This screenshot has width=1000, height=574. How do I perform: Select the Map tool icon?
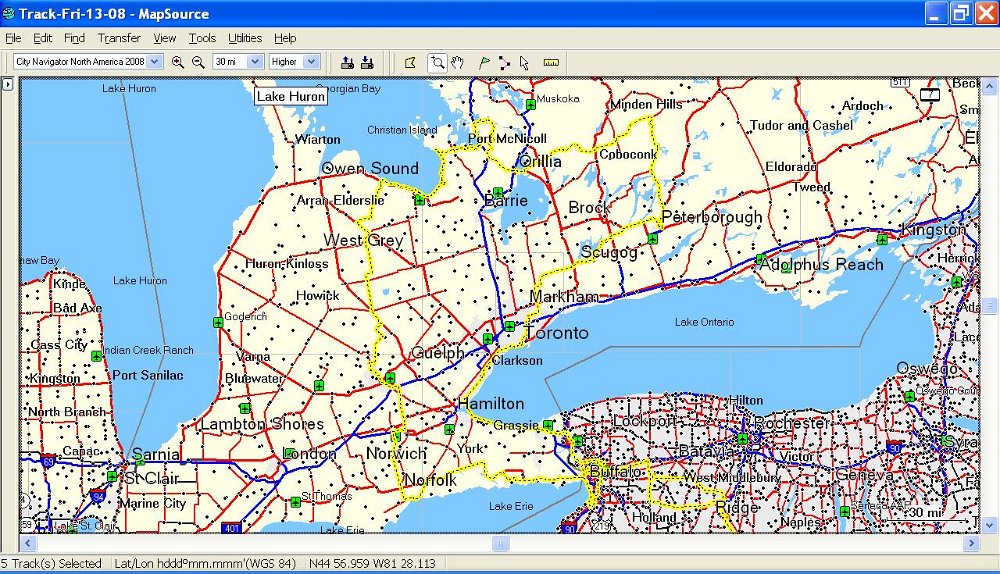410,63
